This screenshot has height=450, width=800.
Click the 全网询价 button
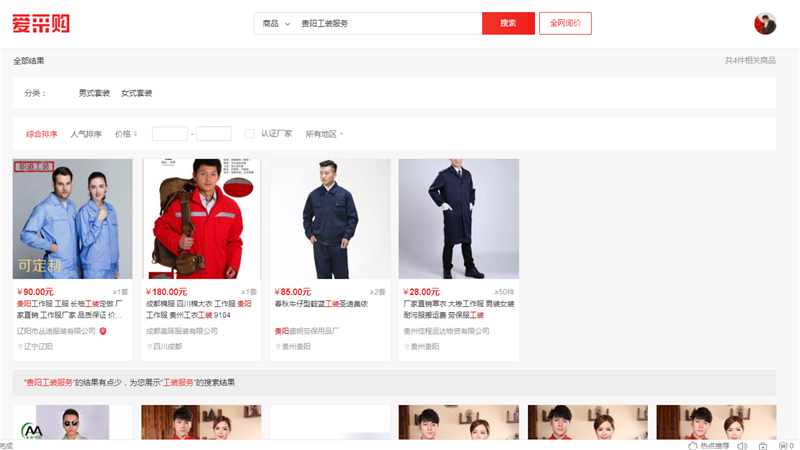click(x=565, y=23)
